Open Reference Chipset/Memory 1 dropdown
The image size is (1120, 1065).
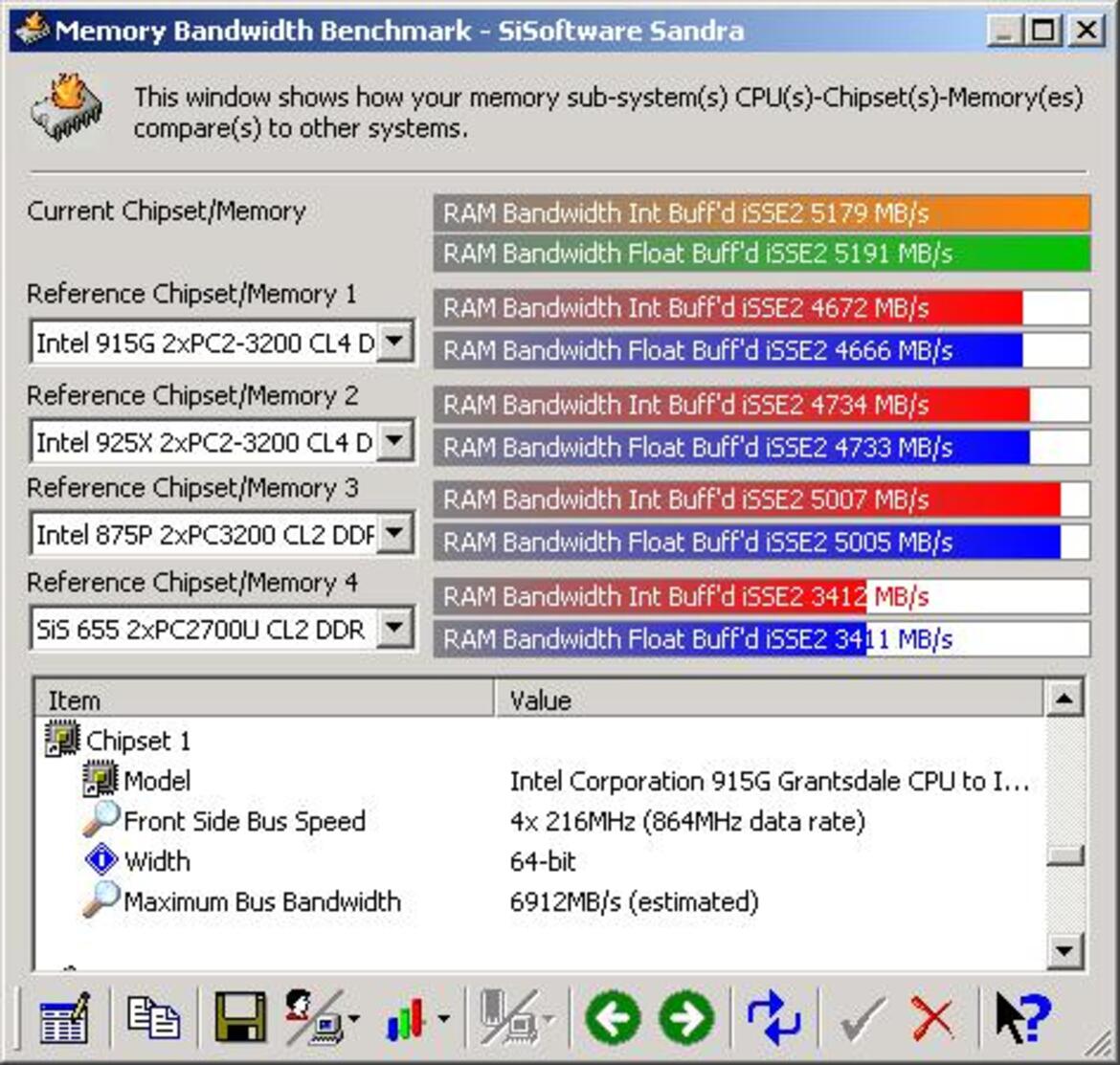coord(394,343)
